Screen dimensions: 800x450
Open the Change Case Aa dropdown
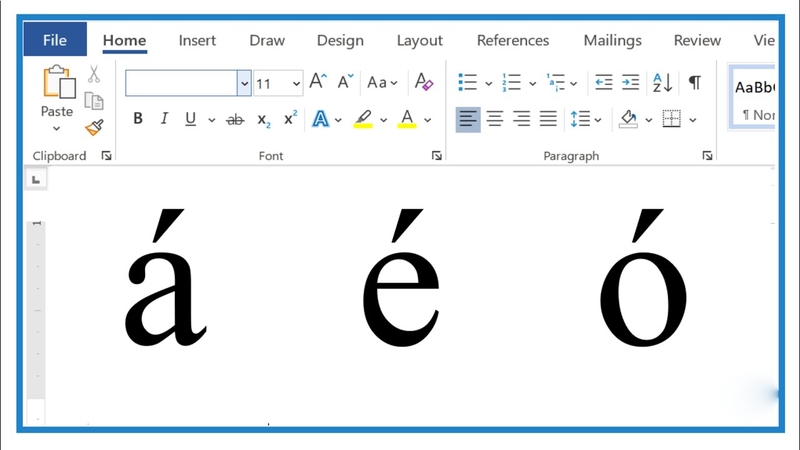(382, 82)
